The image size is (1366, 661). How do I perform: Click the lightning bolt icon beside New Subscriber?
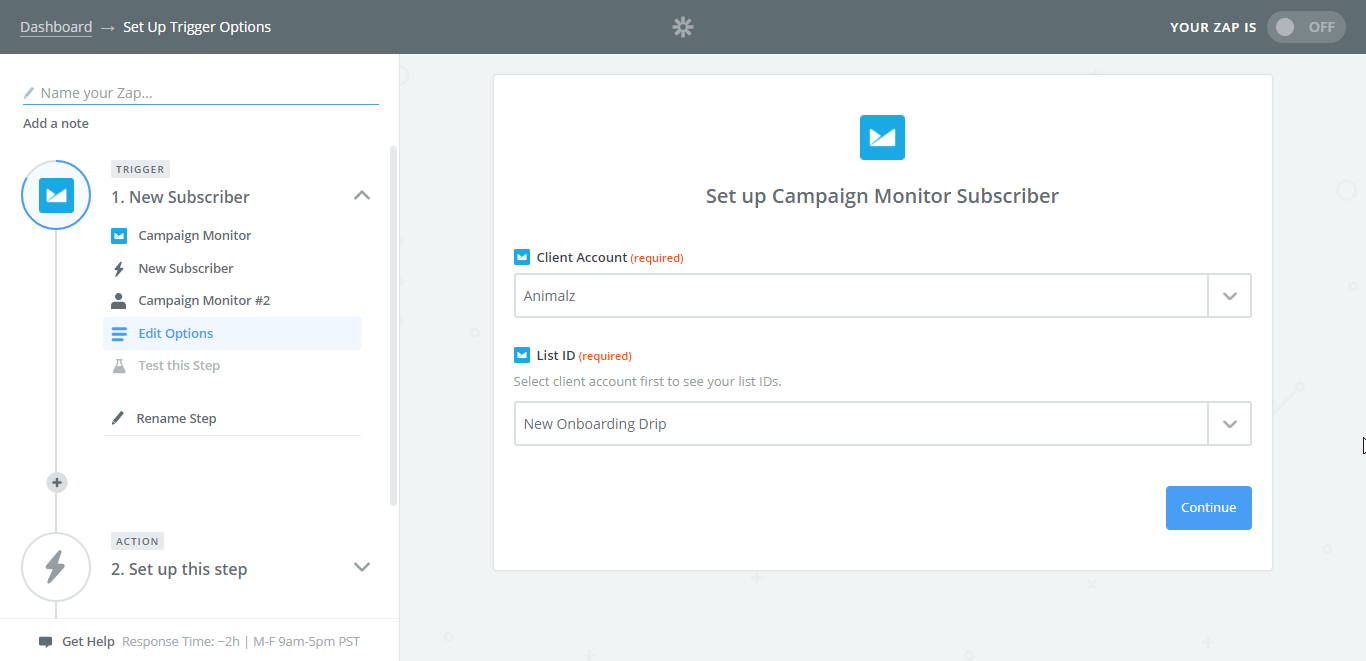coord(119,269)
